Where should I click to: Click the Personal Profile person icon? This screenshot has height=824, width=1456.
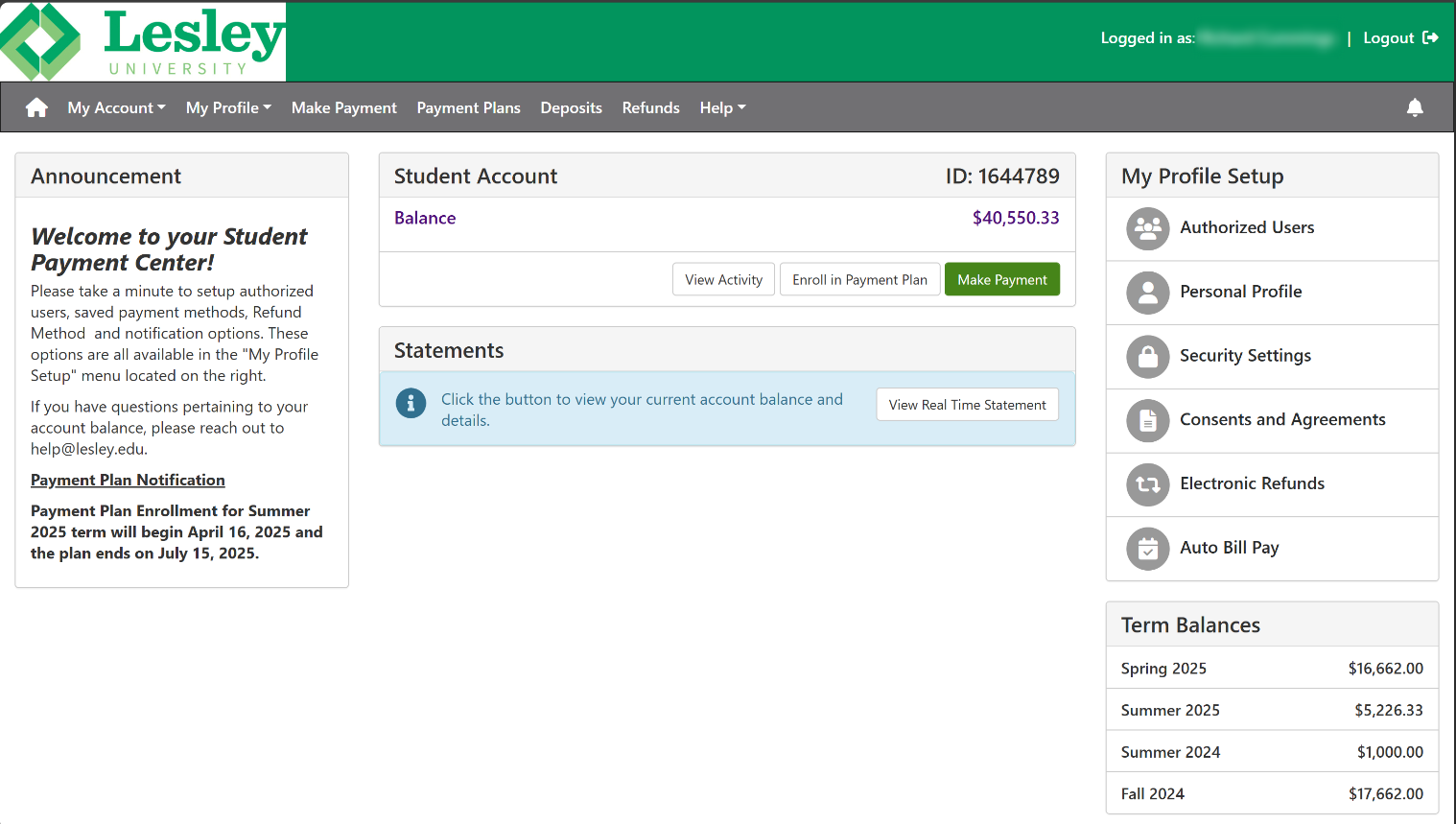click(1148, 293)
